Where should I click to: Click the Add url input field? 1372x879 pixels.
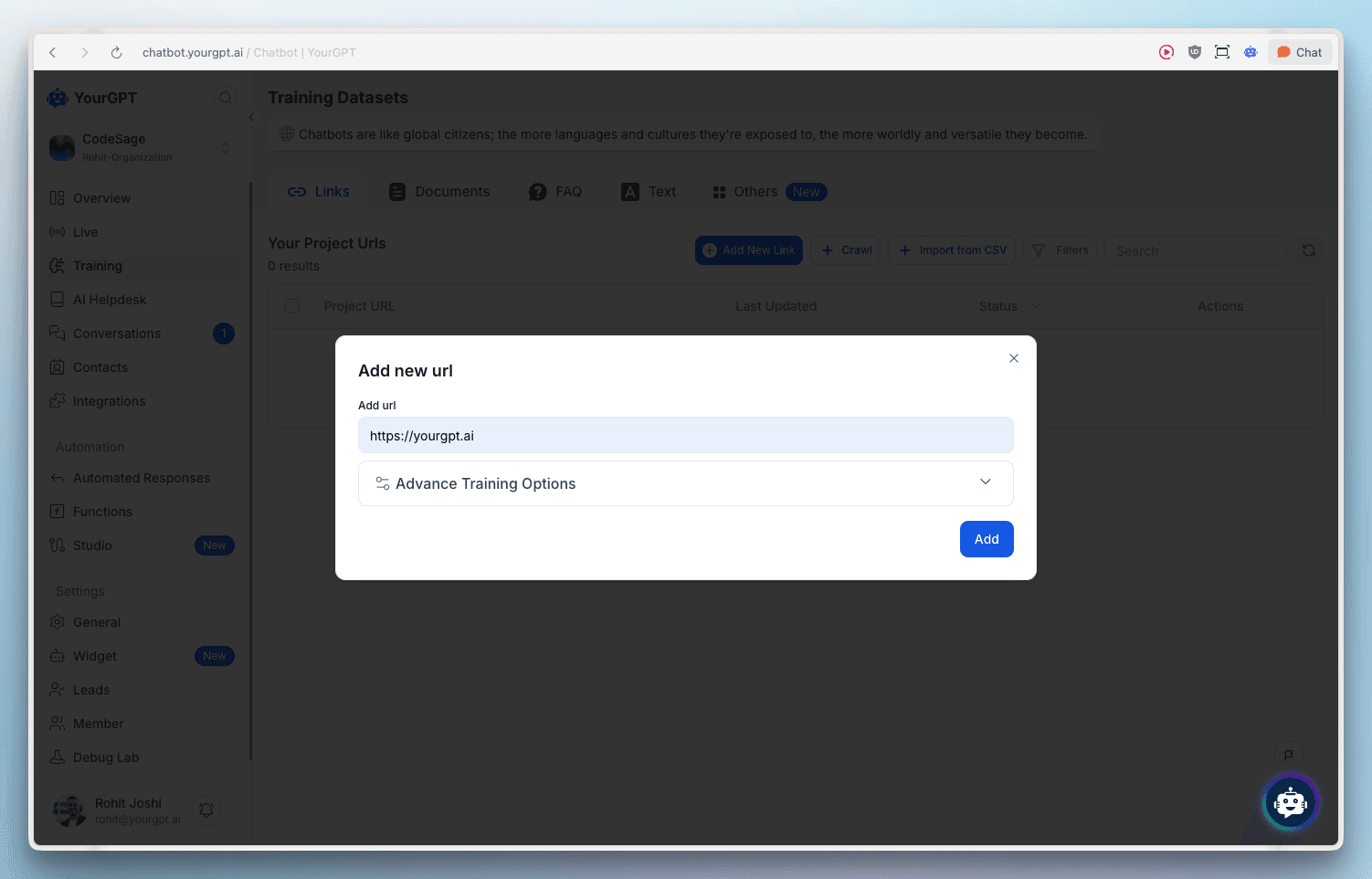coord(685,436)
